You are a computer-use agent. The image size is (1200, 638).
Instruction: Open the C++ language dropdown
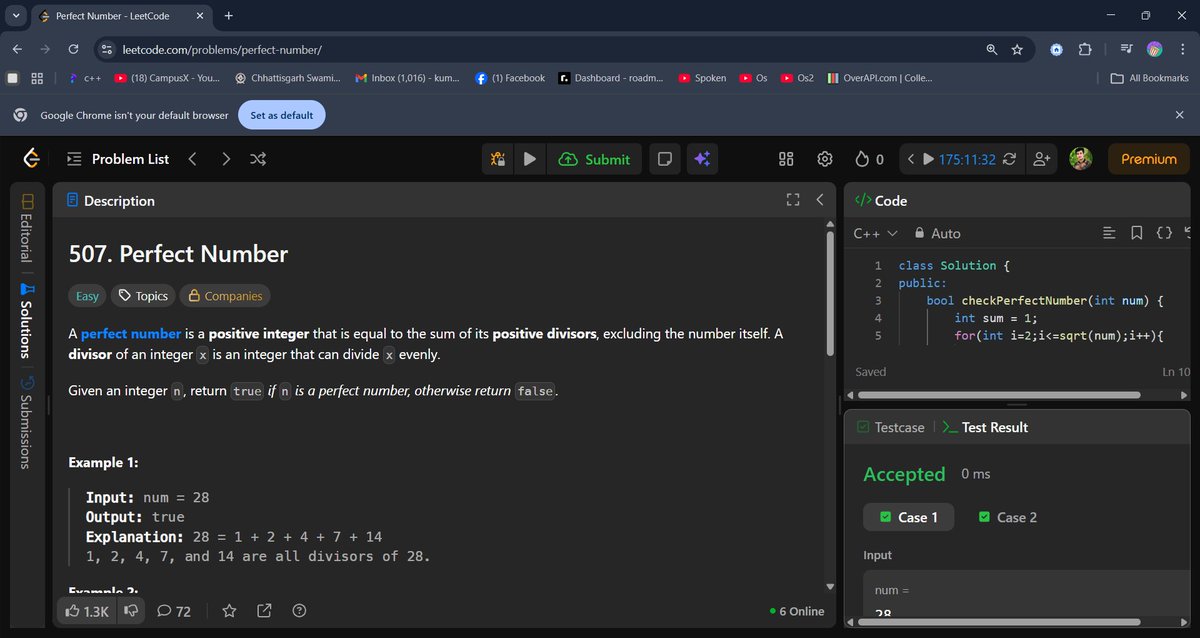coord(875,233)
